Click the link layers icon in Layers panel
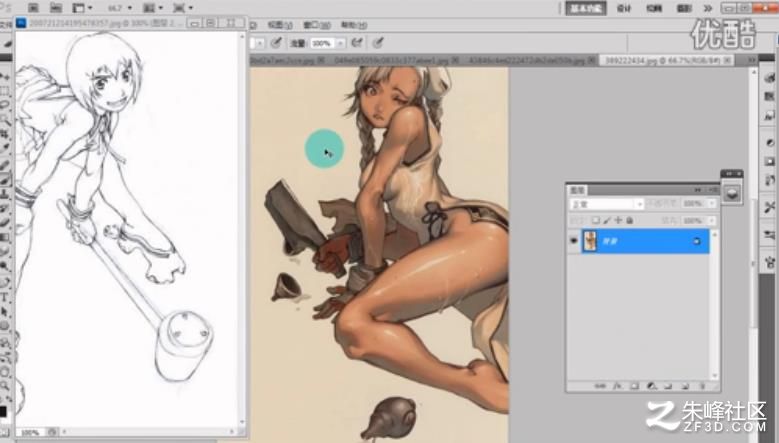Viewport: 779px width, 443px height. [x=600, y=385]
